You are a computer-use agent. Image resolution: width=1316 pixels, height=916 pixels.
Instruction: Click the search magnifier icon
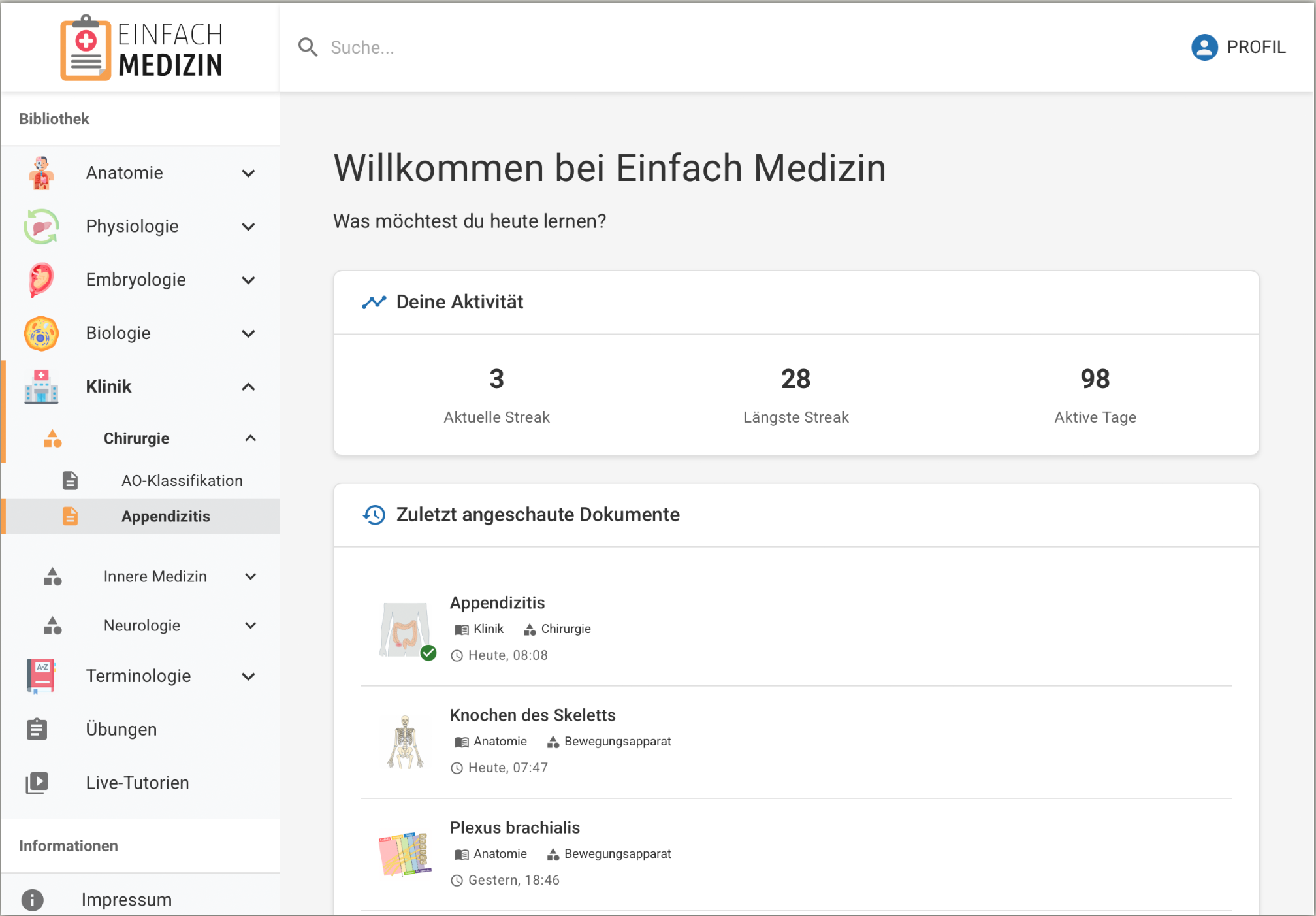308,47
